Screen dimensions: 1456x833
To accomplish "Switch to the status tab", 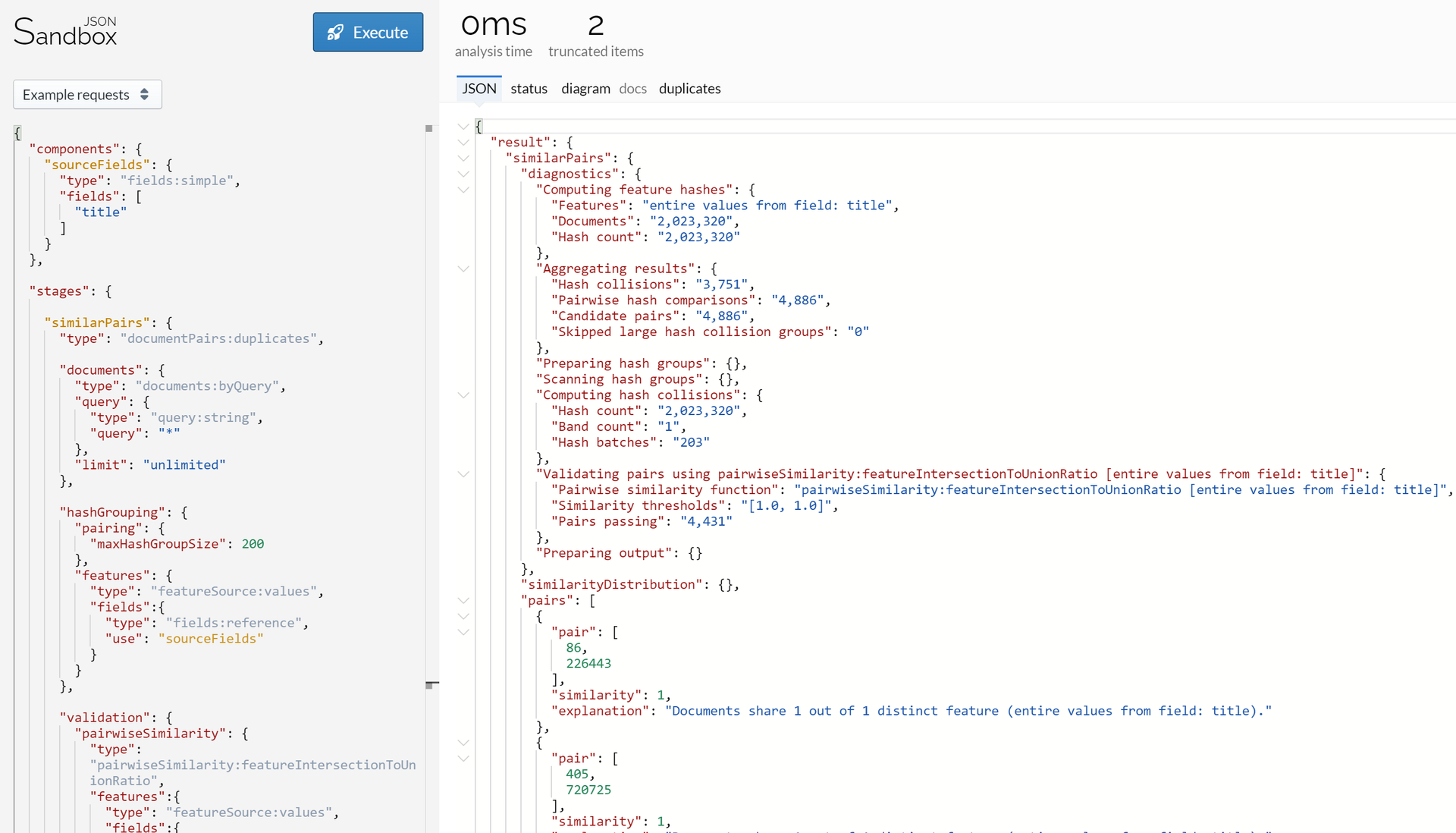I will 529,88.
